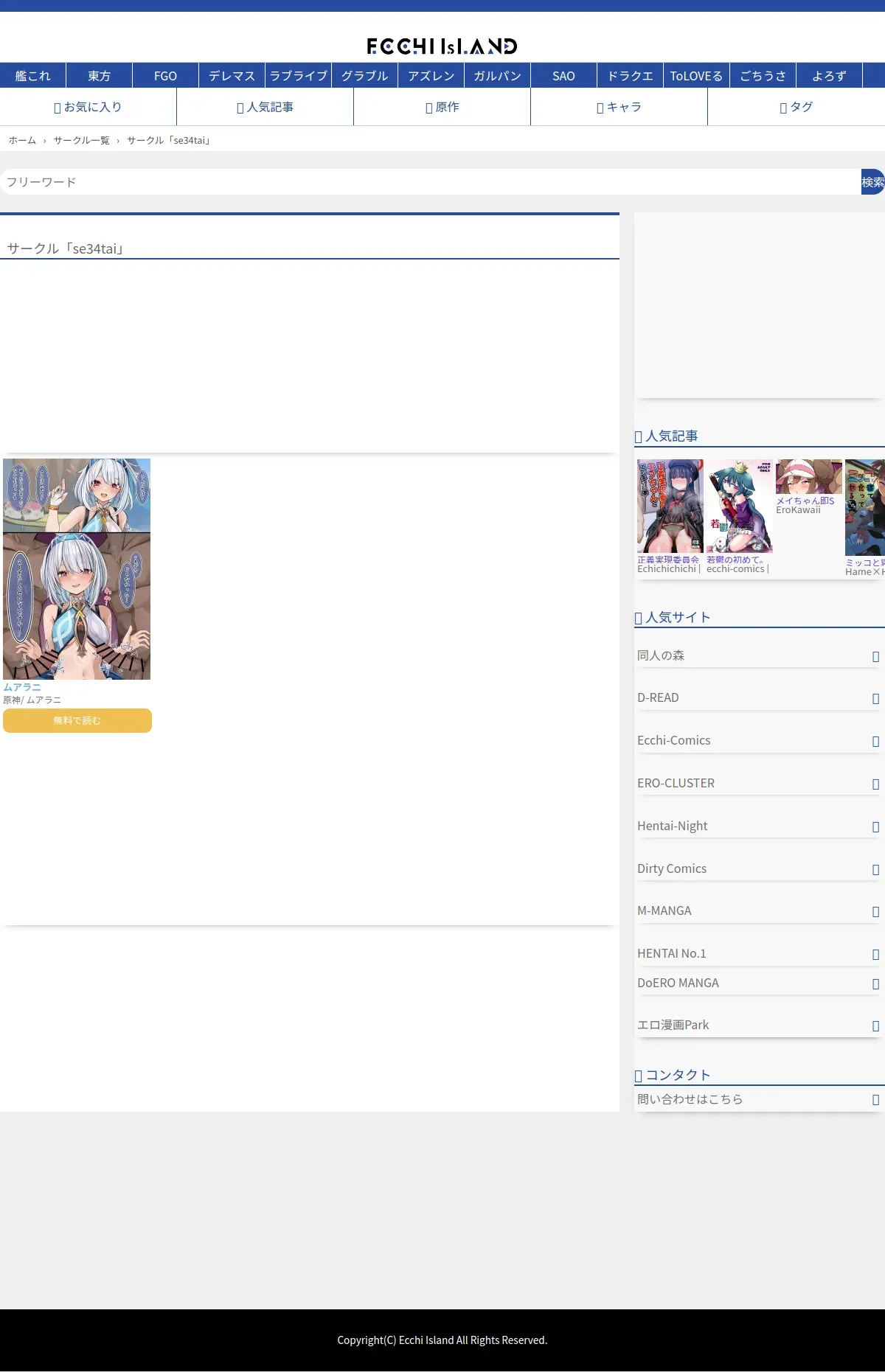Click the arrow icon beside 問い合わせはこちら
The image size is (885, 1372).
875,1100
